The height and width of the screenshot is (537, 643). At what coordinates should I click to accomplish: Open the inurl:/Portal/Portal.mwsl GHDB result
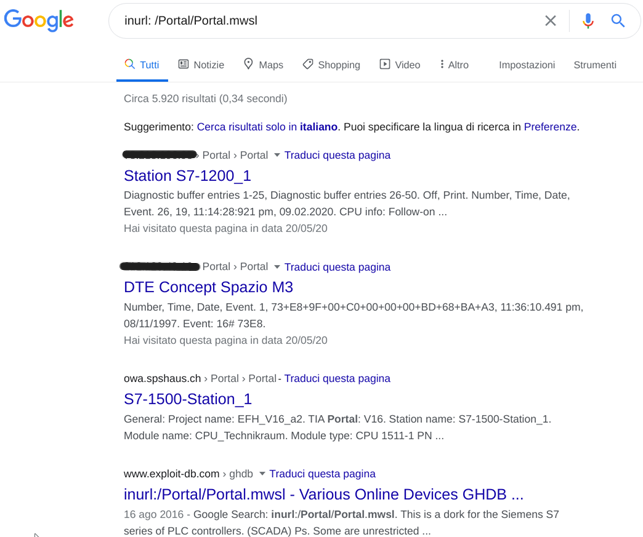324,494
